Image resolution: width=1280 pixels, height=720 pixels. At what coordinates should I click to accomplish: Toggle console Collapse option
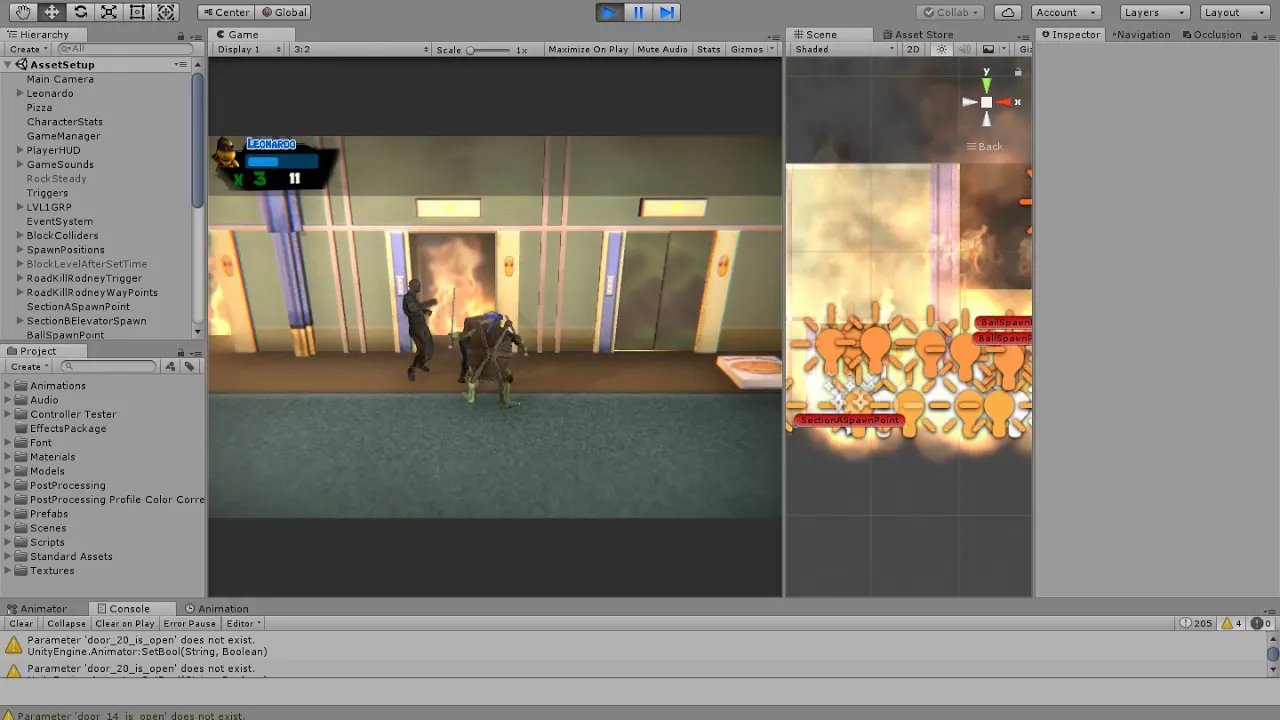tap(66, 623)
